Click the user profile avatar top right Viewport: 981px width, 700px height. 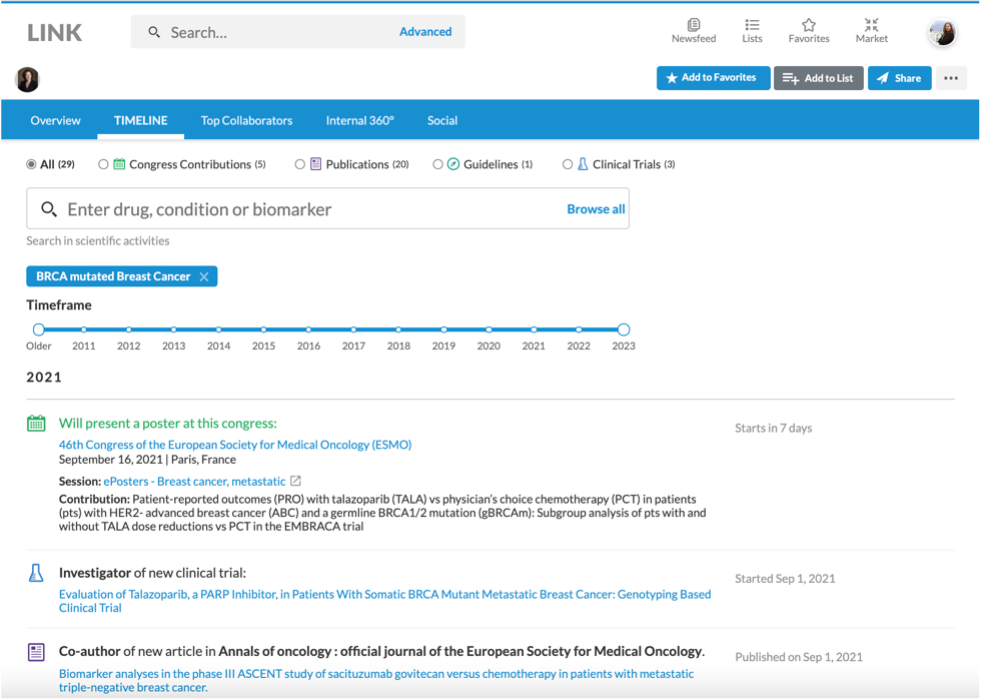pyautogui.click(x=942, y=33)
